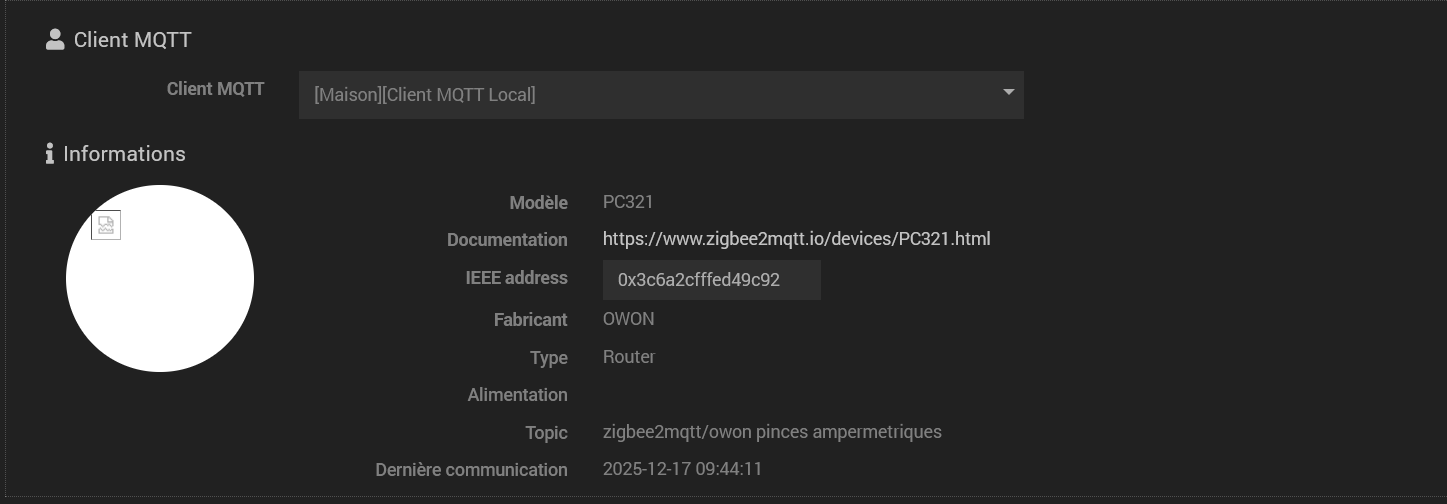
Task: Select the [Maison][Client MQTT Local] combo box
Action: pyautogui.click(x=660, y=95)
